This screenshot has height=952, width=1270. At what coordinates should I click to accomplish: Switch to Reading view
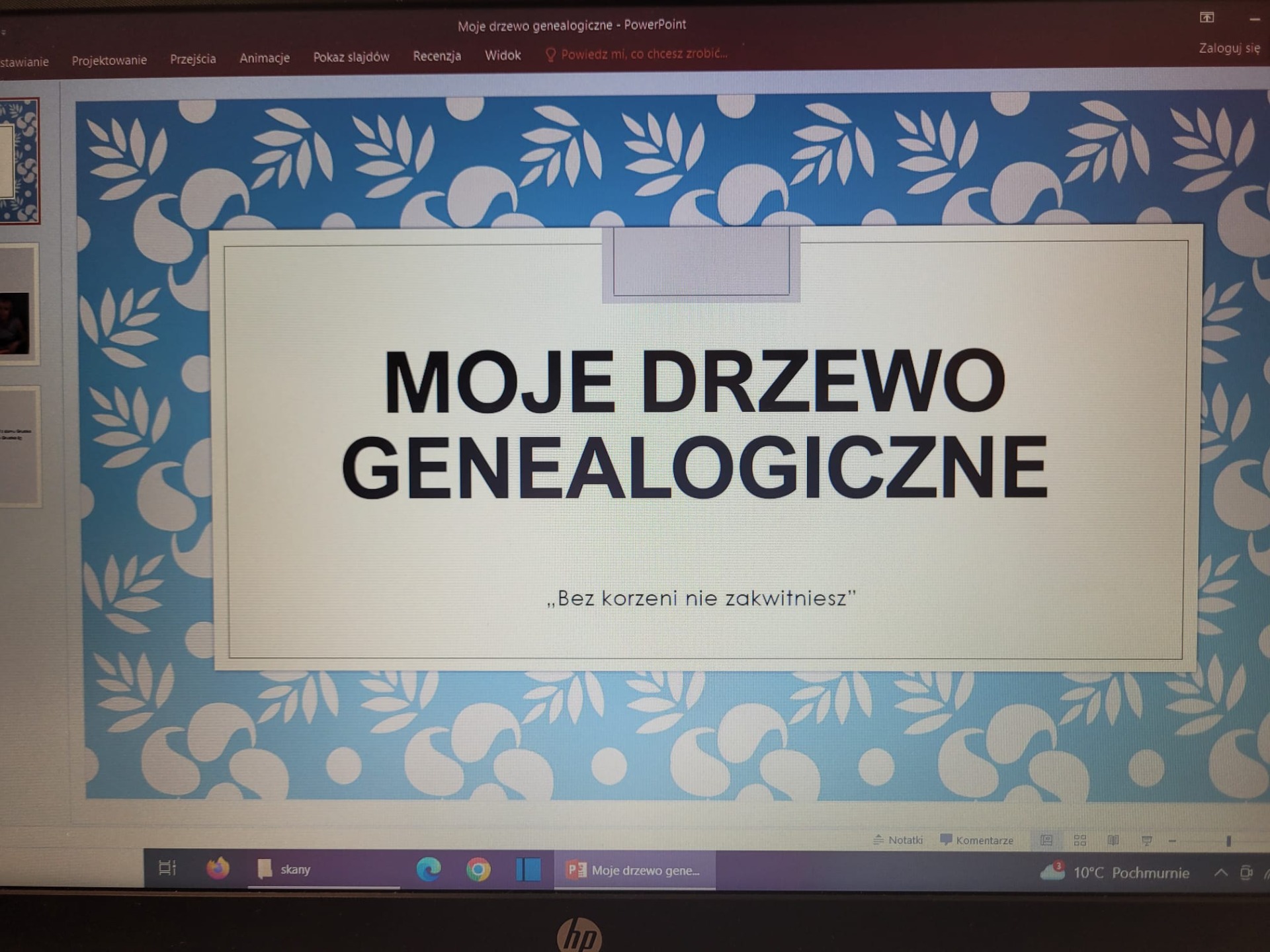click(1113, 840)
